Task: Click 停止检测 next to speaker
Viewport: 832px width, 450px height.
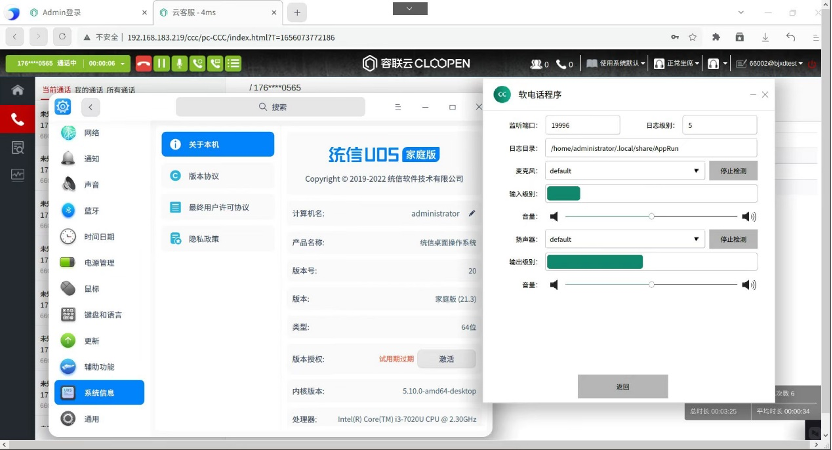Action: point(733,239)
